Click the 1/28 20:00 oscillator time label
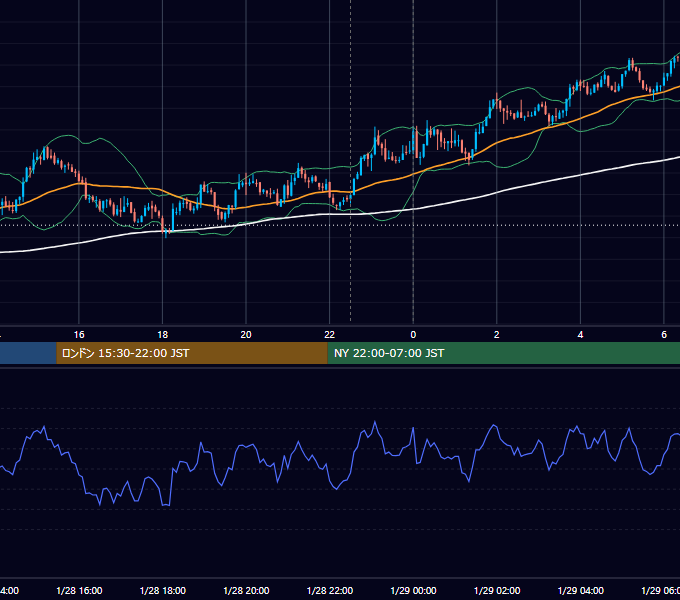Image resolution: width=680 pixels, height=600 pixels. coord(246,590)
